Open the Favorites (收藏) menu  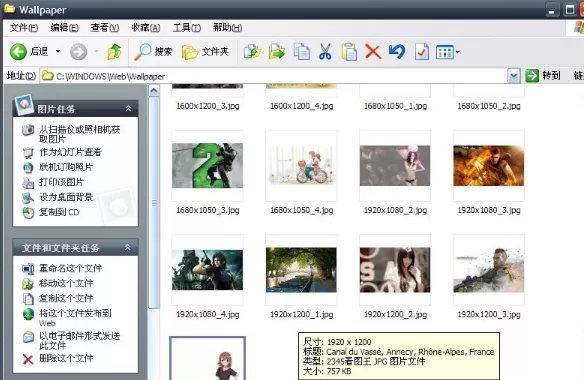click(x=146, y=28)
